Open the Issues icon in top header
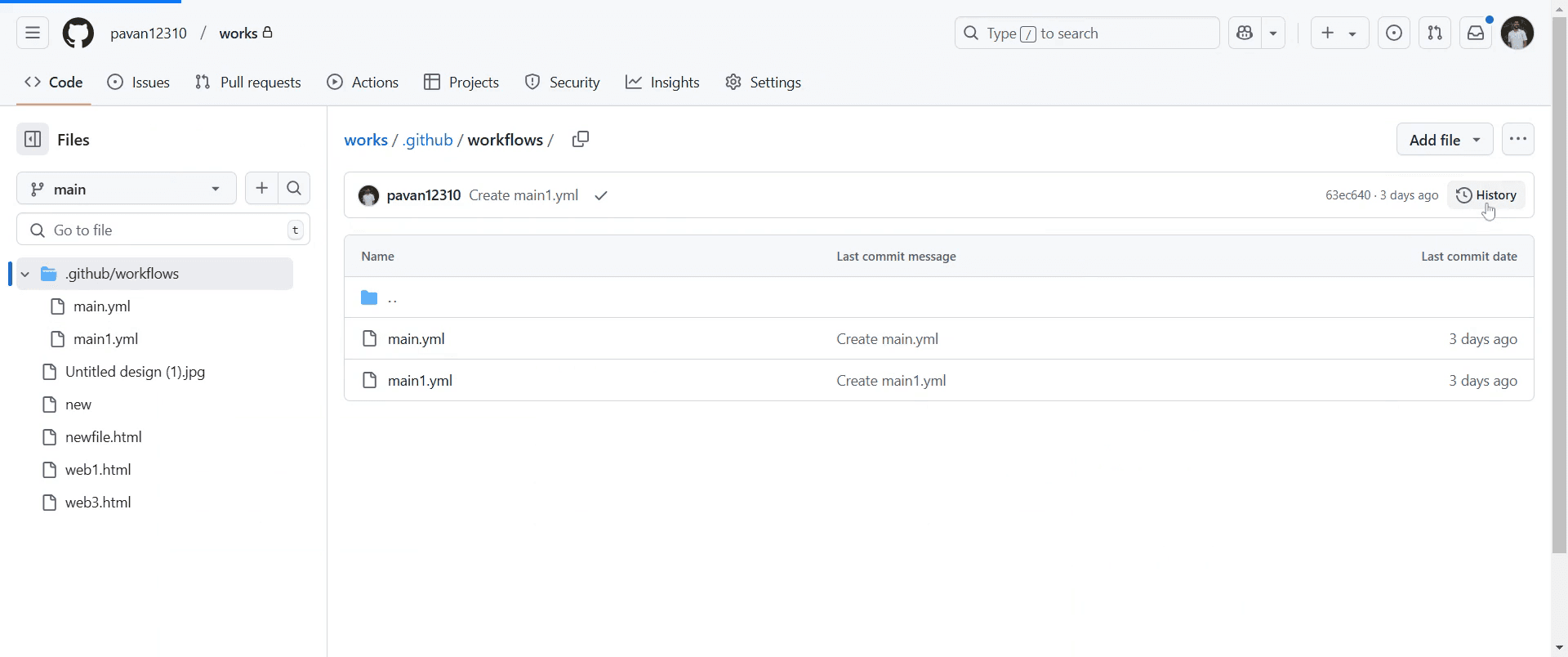 pyautogui.click(x=1394, y=33)
